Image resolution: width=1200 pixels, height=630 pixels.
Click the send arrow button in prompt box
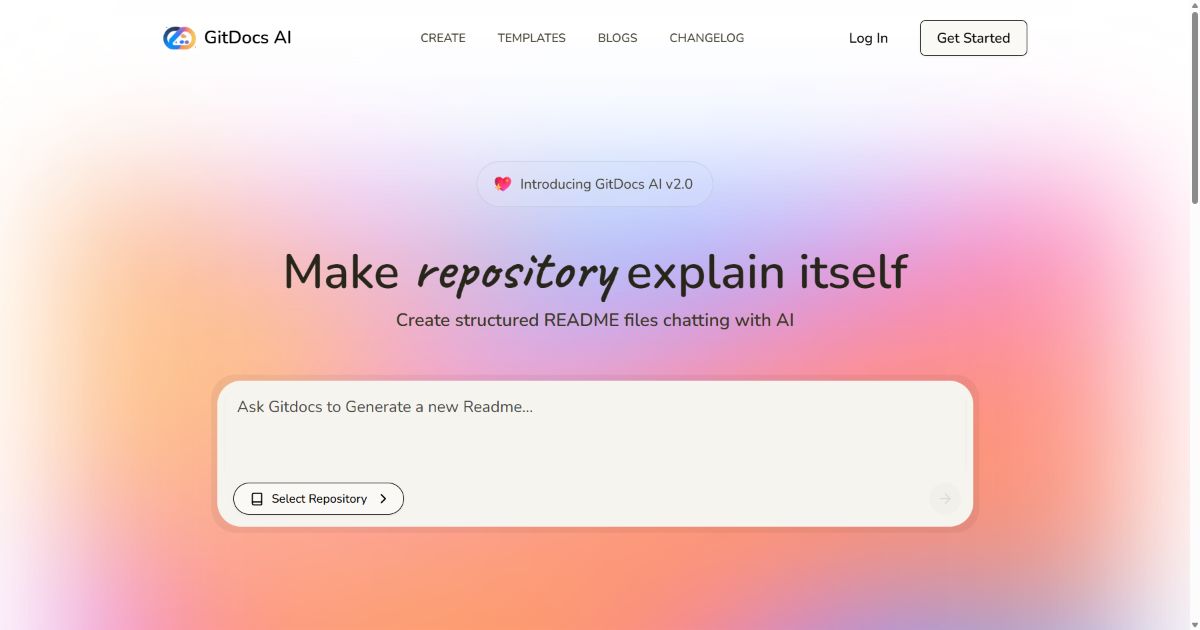[944, 499]
